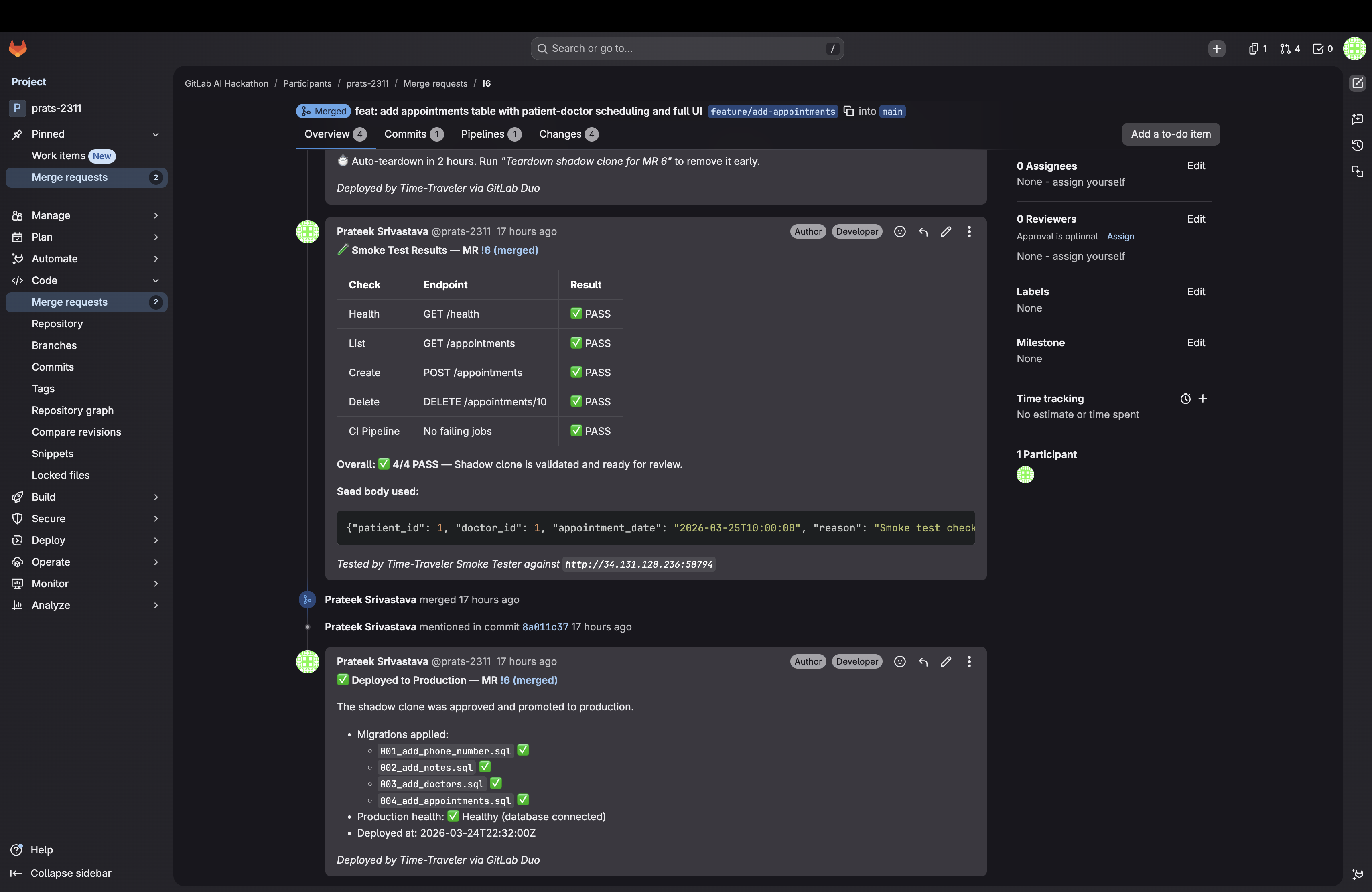
Task: Start the time tracking timer
Action: tap(1185, 399)
